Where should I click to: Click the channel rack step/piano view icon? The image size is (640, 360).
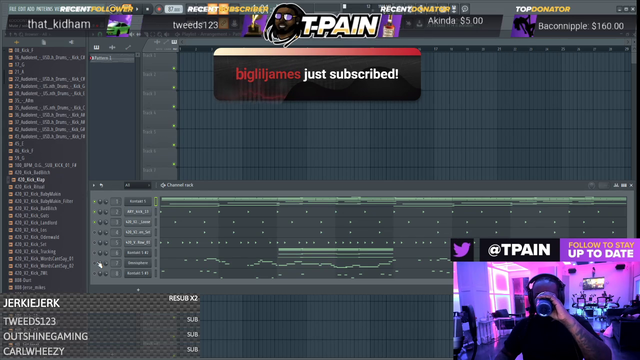[x=624, y=185]
